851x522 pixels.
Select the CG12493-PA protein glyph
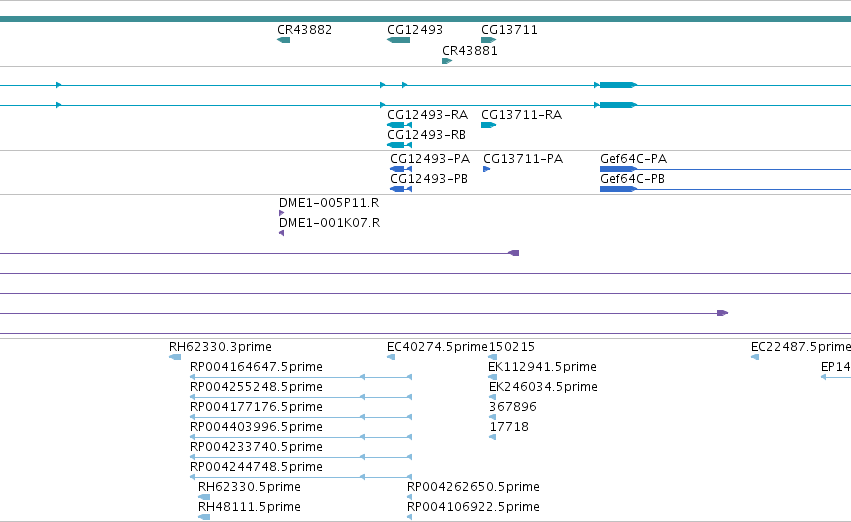pos(401,169)
